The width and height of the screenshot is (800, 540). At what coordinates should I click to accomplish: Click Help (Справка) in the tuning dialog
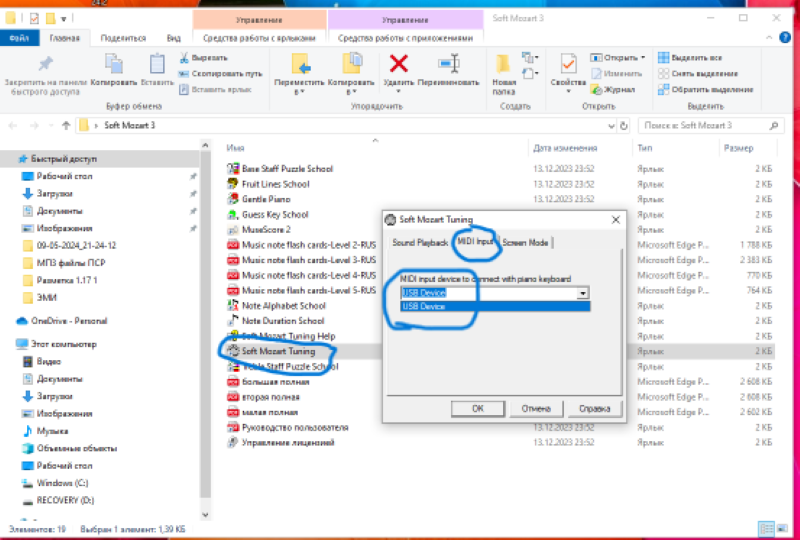[x=594, y=408]
